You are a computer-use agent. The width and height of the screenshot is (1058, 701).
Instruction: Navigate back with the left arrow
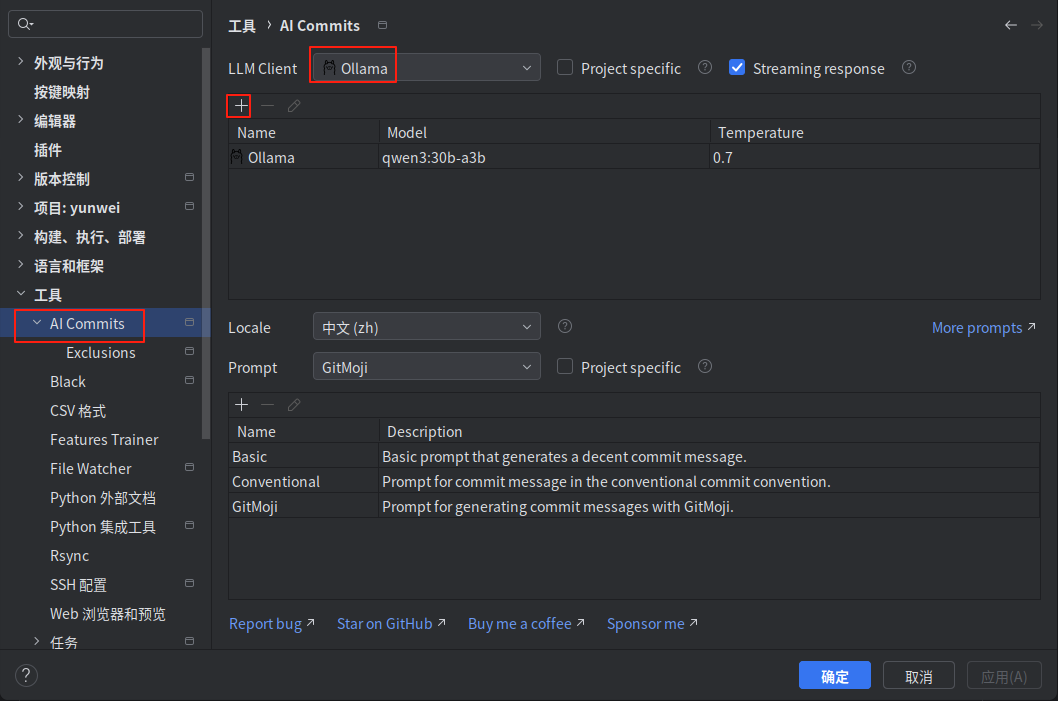click(1010, 25)
